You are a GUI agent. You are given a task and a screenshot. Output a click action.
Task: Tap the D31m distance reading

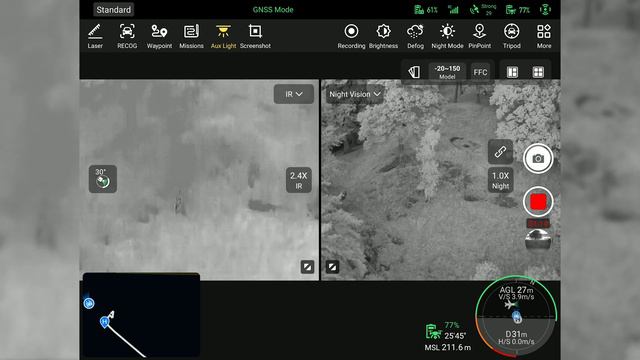tap(516, 334)
